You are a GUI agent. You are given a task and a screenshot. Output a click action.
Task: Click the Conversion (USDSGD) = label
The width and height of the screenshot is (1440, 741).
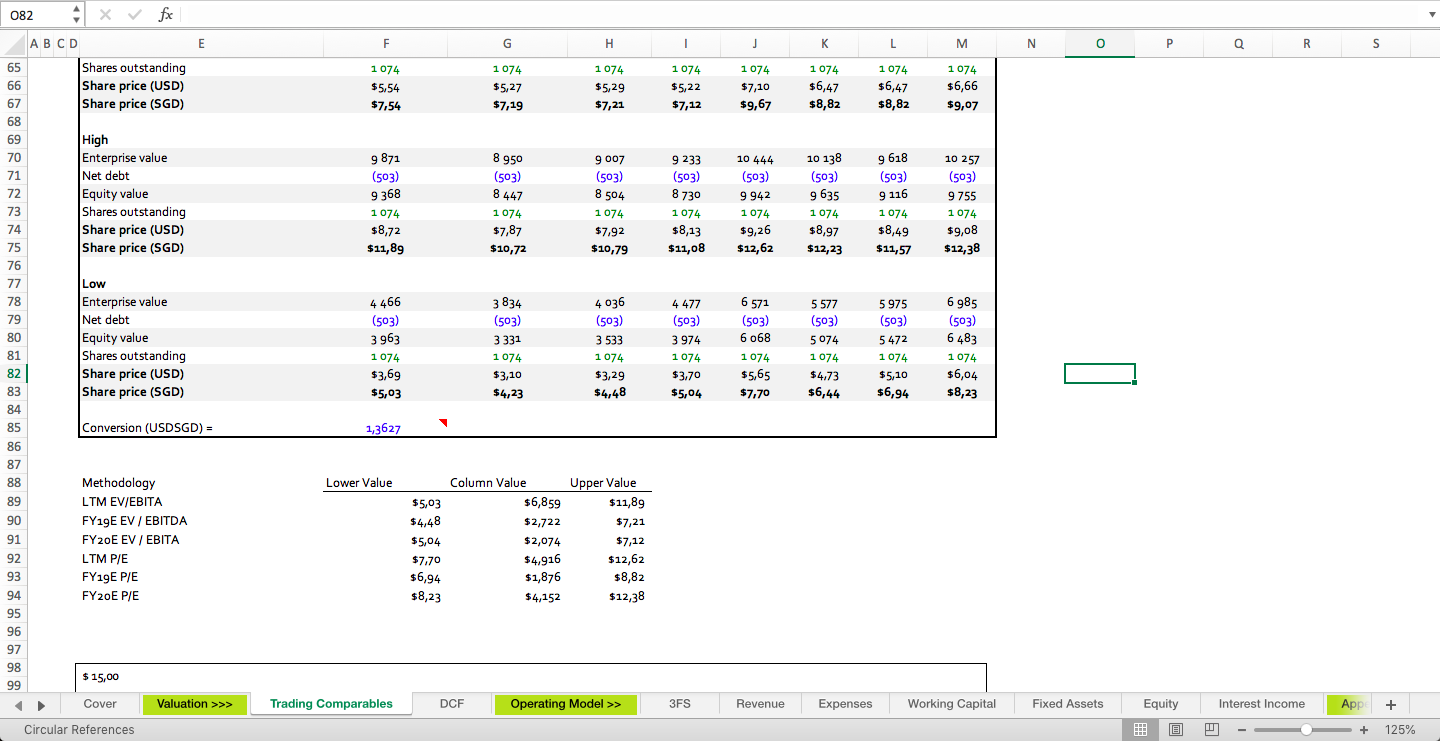[x=147, y=428]
